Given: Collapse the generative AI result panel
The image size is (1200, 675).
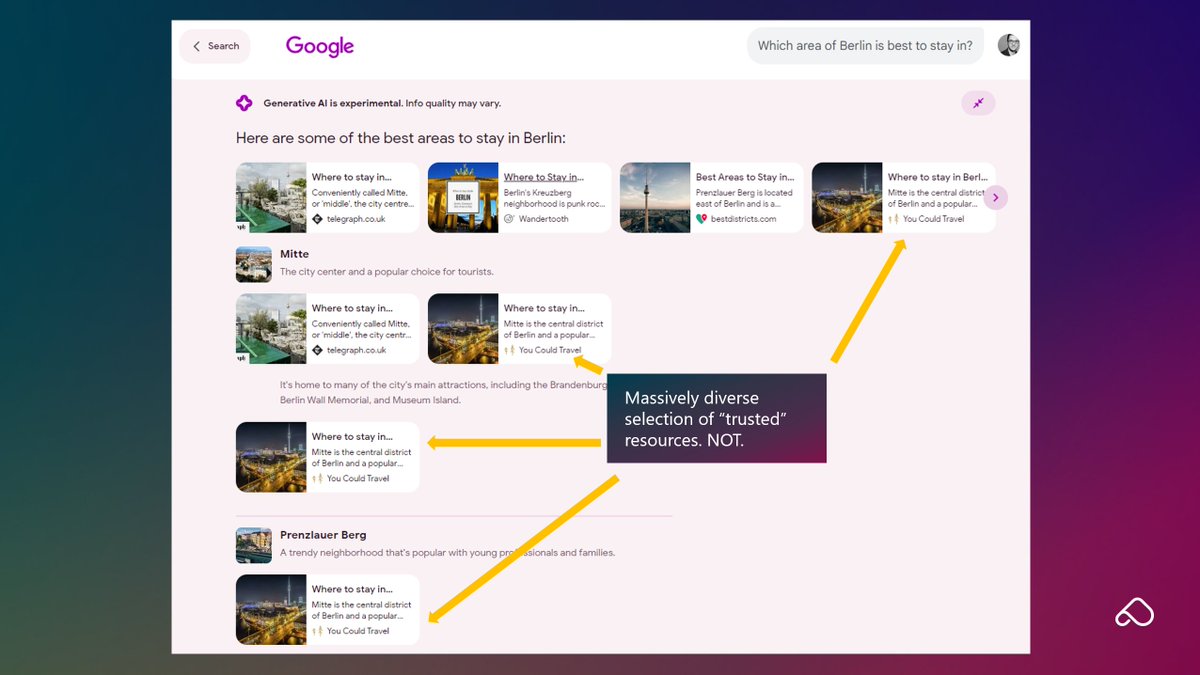Looking at the screenshot, I should coord(978,103).
